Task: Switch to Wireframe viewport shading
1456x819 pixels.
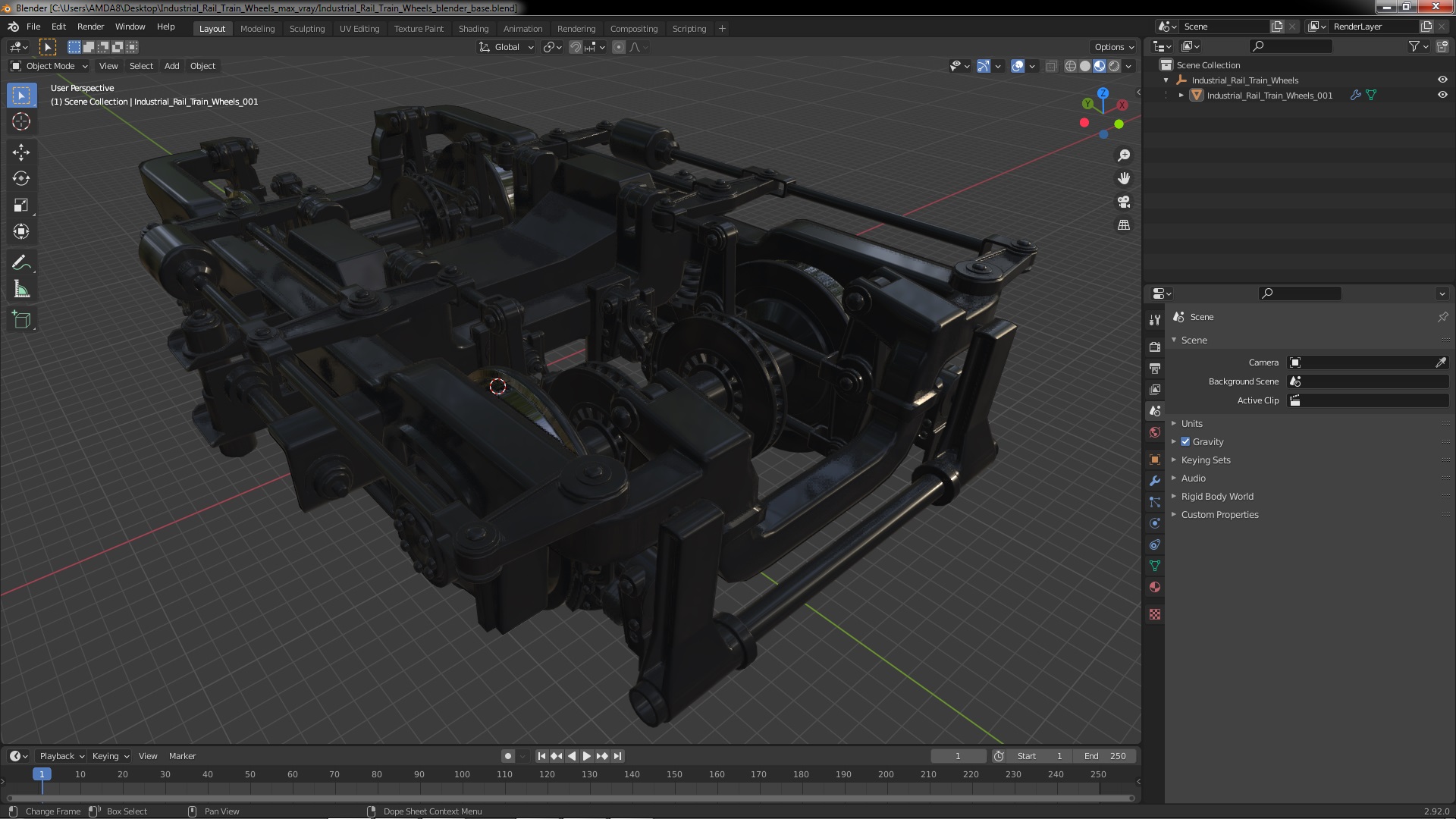Action: [1071, 66]
